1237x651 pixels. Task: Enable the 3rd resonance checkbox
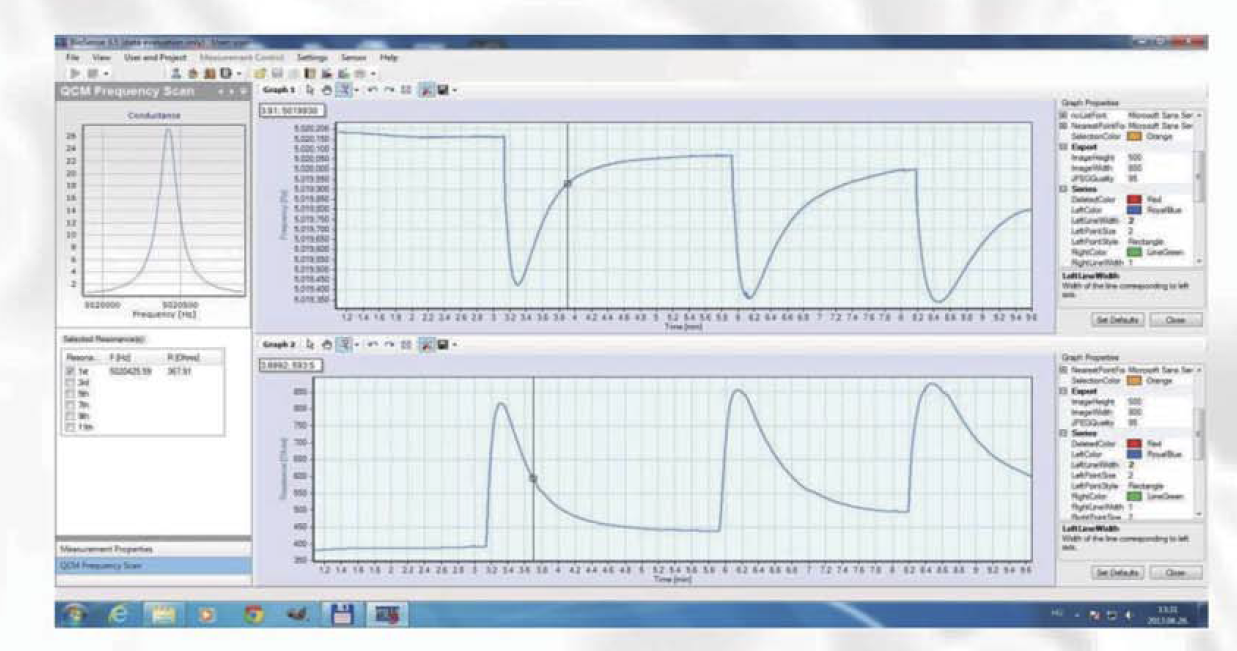(x=69, y=381)
